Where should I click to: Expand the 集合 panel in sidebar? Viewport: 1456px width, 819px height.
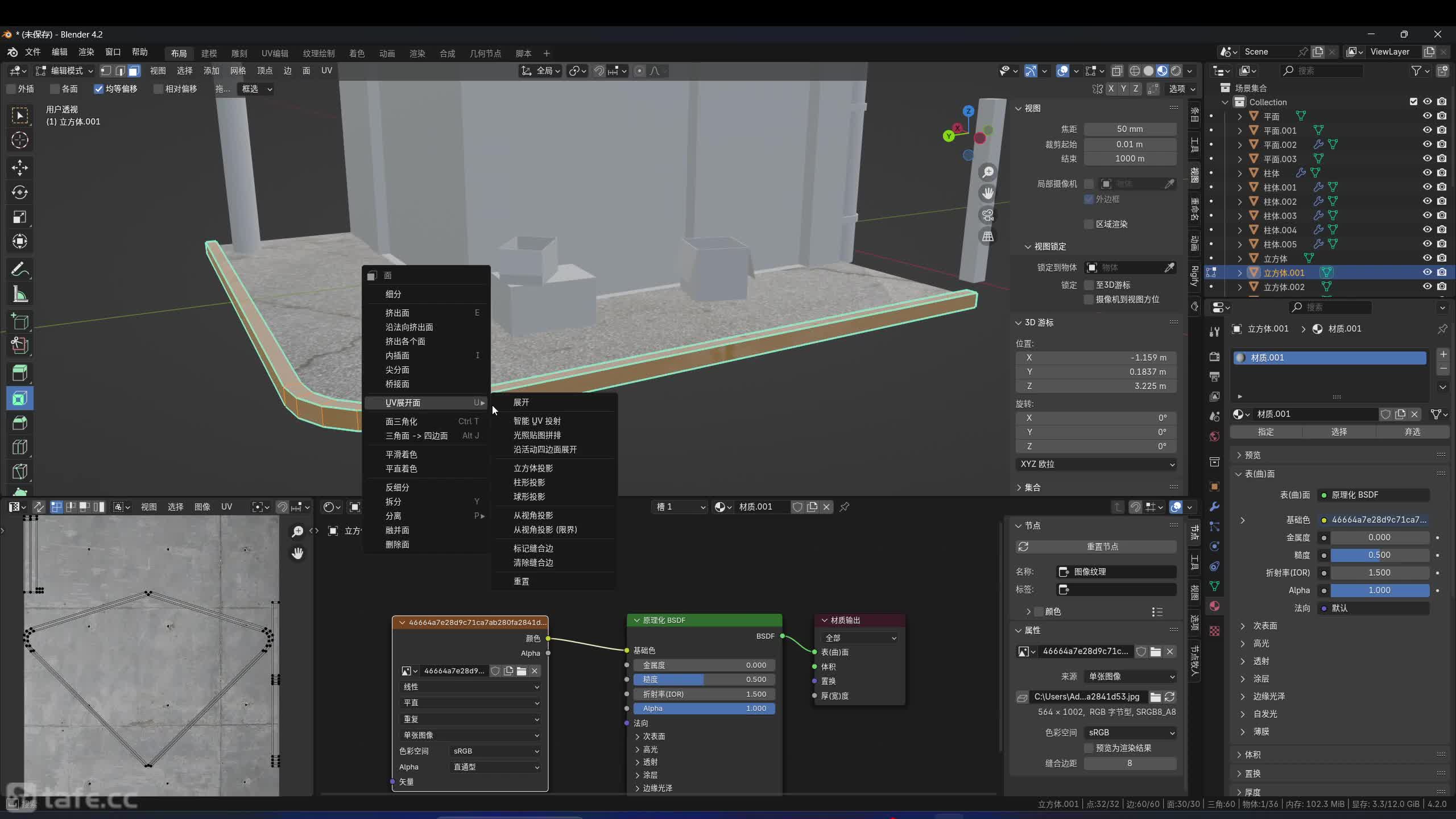tap(1032, 487)
